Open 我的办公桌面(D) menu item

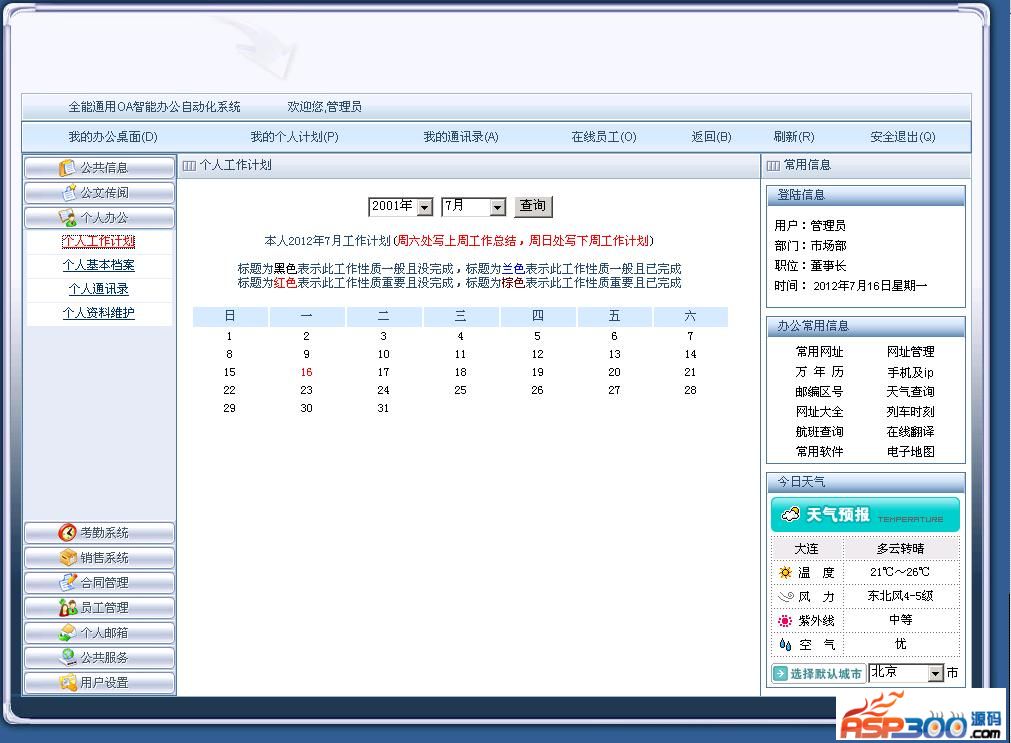coord(113,137)
